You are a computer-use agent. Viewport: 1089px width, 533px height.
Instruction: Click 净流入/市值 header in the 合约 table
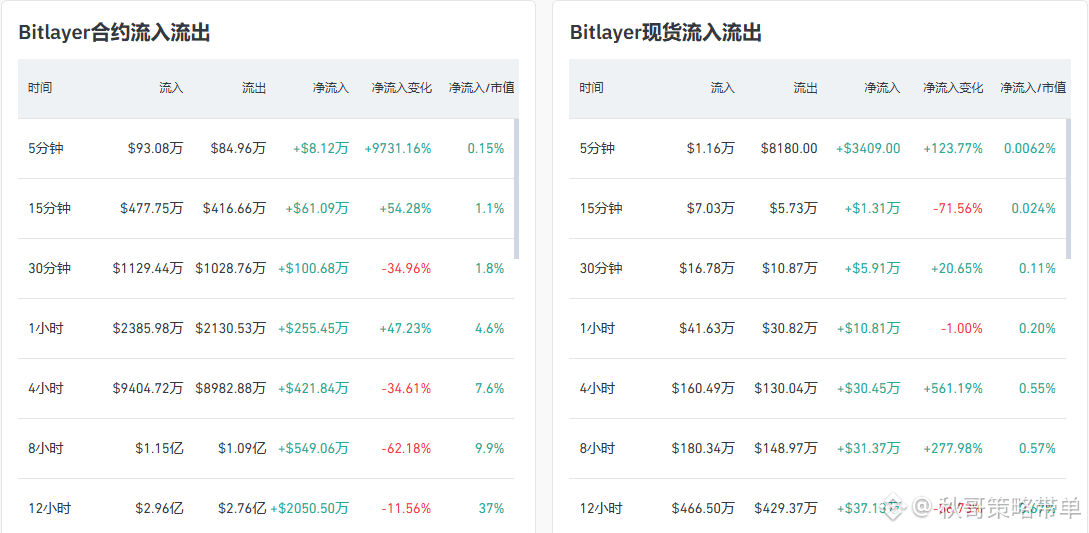point(481,88)
